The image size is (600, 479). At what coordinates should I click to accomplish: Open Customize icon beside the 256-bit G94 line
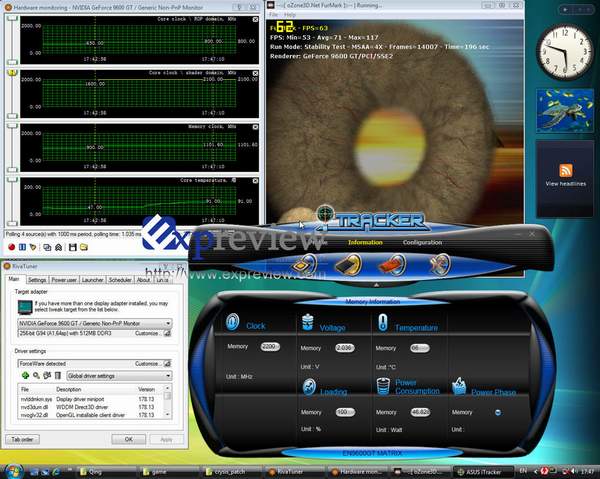[167, 333]
